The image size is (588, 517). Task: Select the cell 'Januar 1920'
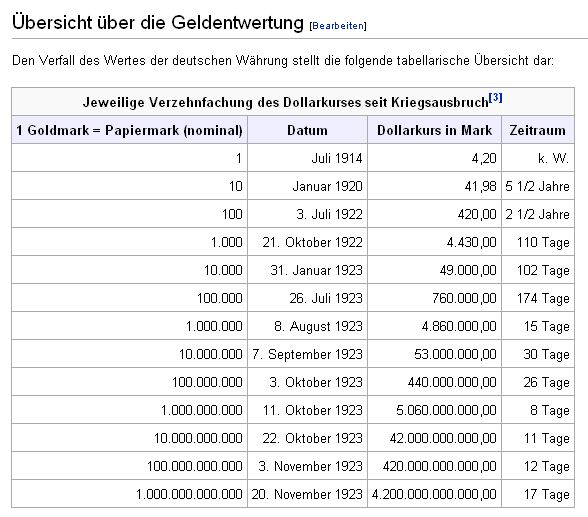tap(307, 186)
